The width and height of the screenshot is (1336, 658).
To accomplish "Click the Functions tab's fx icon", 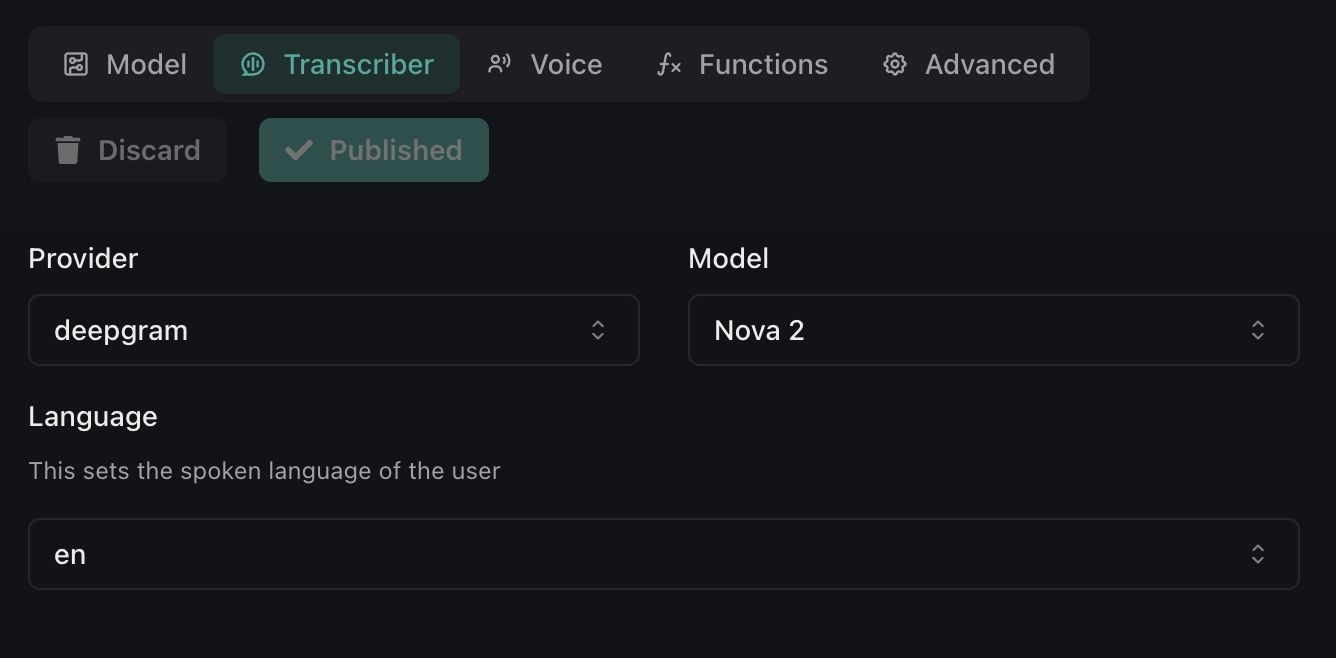I will tap(669, 65).
